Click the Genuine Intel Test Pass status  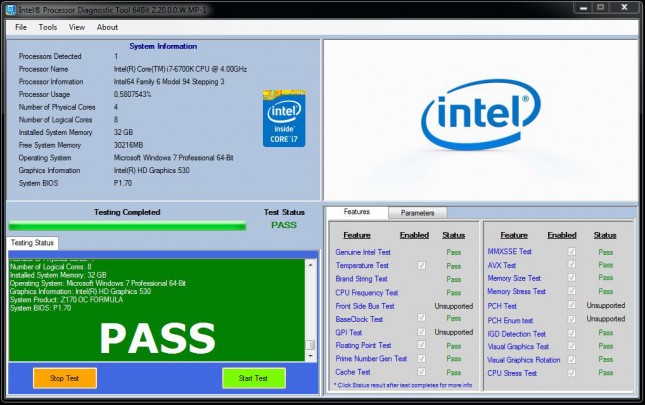tap(454, 252)
